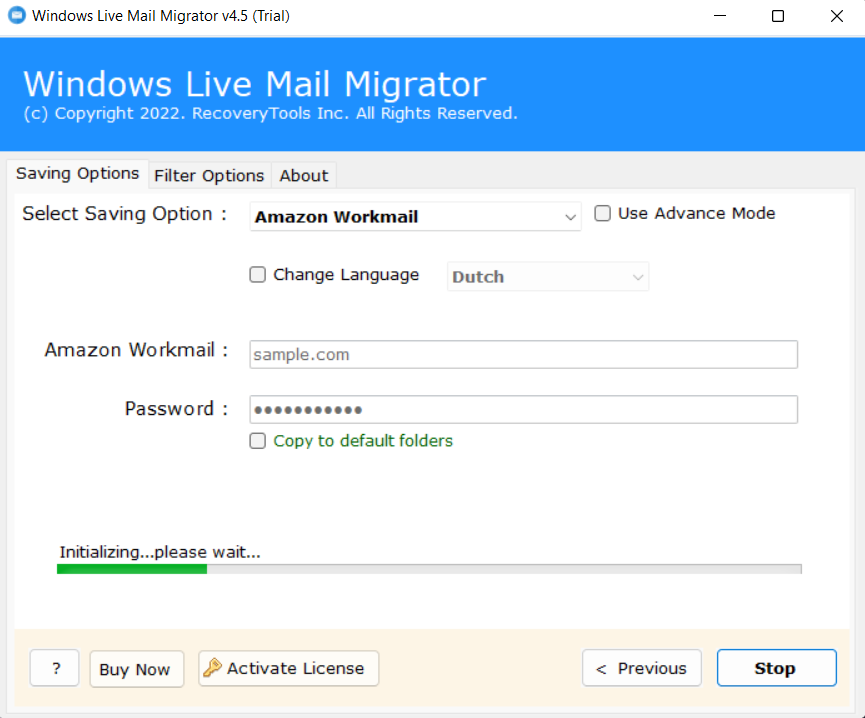Viewport: 865px width, 718px height.
Task: Tick the Change Language checkbox
Action: coord(258,275)
